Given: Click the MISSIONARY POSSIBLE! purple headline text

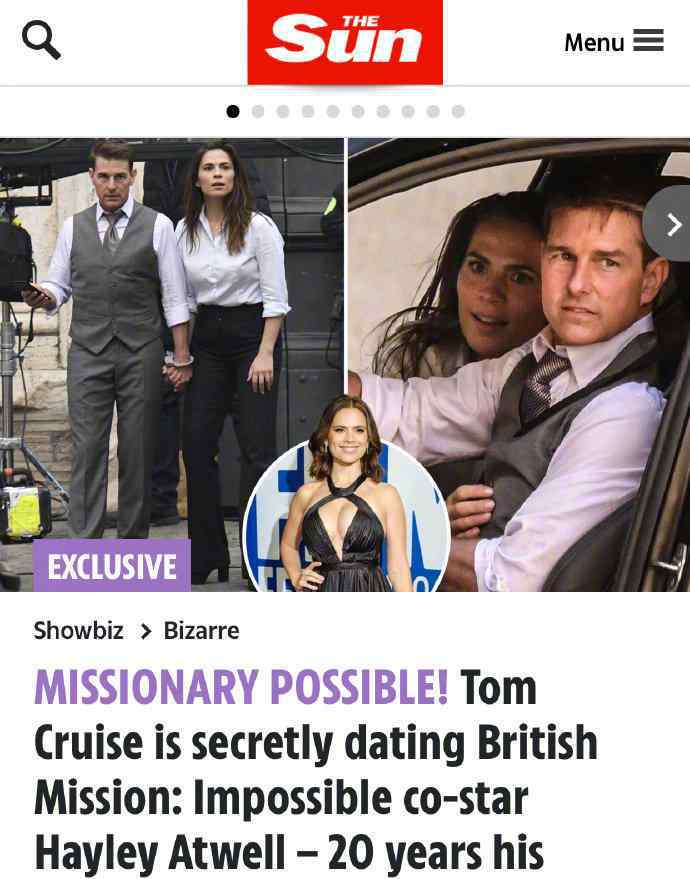Looking at the screenshot, I should click(241, 687).
